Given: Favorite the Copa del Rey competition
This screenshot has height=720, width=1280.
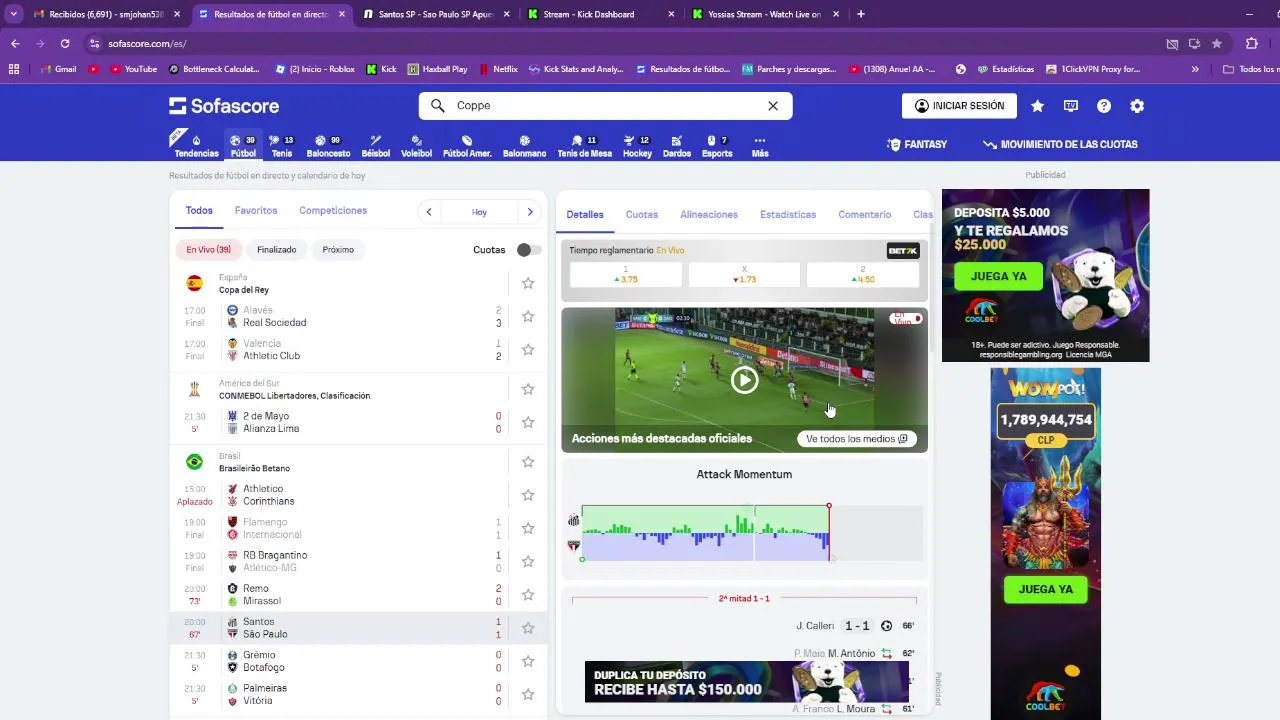Looking at the screenshot, I should [x=528, y=284].
